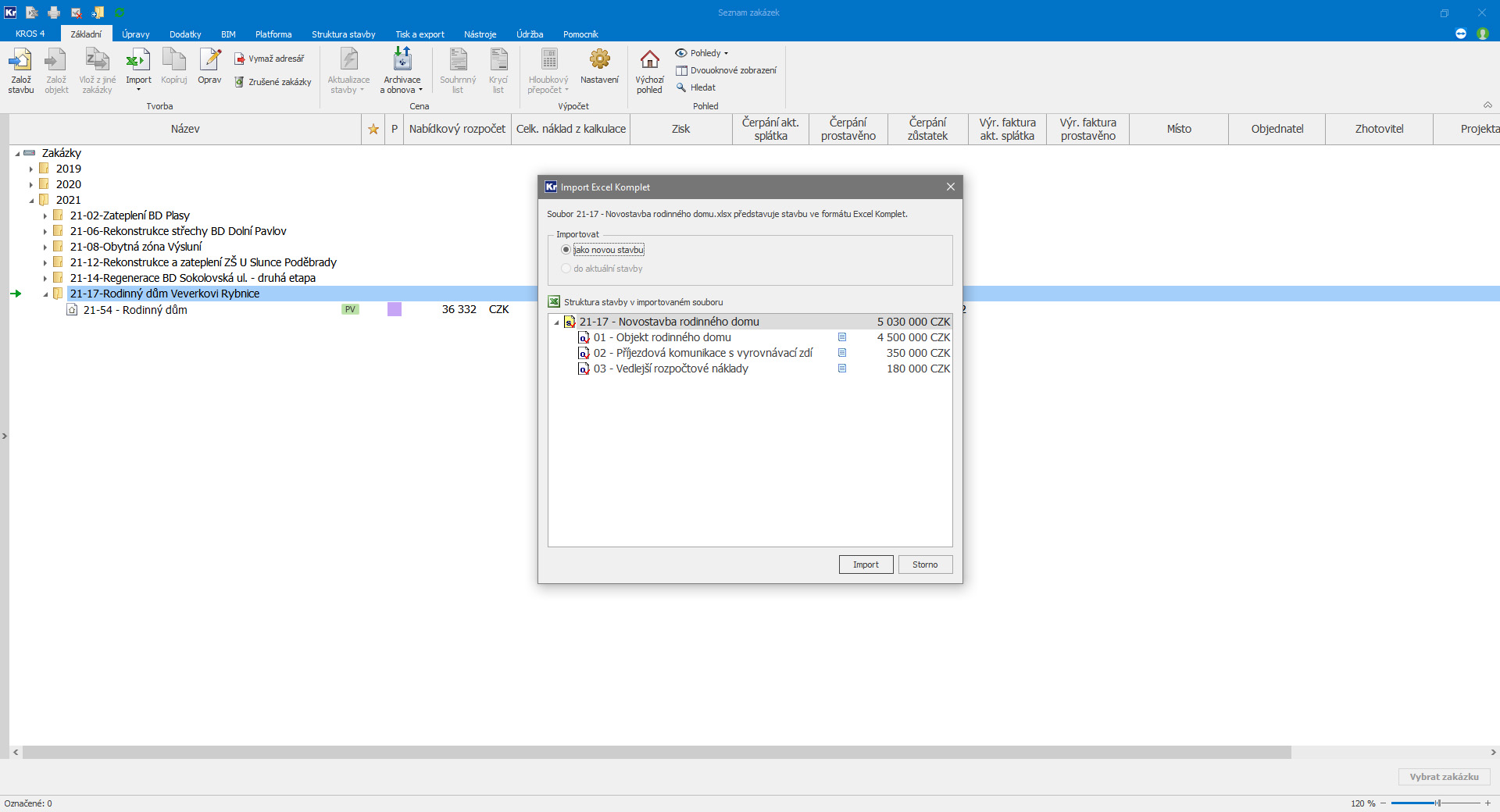Open Archivace a obnova tool
Screen dimensions: 1500x812
[402, 61]
